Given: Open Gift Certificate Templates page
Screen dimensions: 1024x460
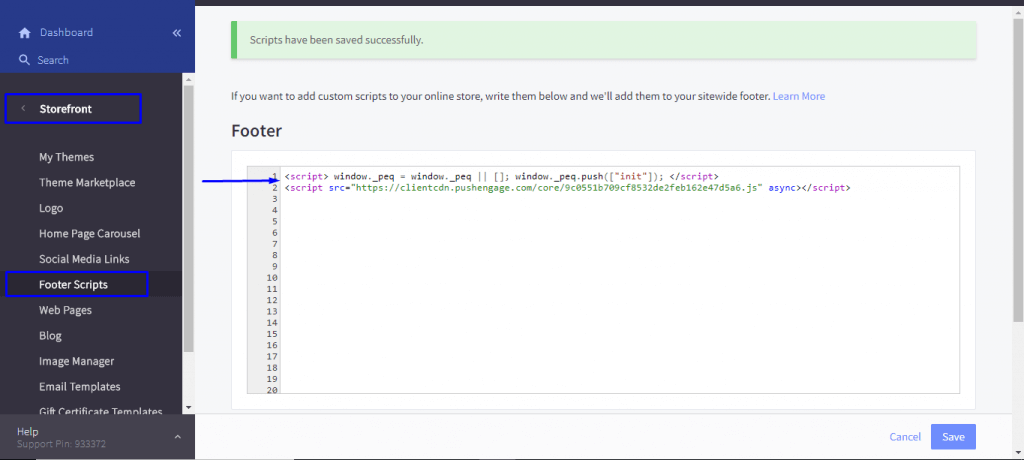Looking at the screenshot, I should coord(101,412).
